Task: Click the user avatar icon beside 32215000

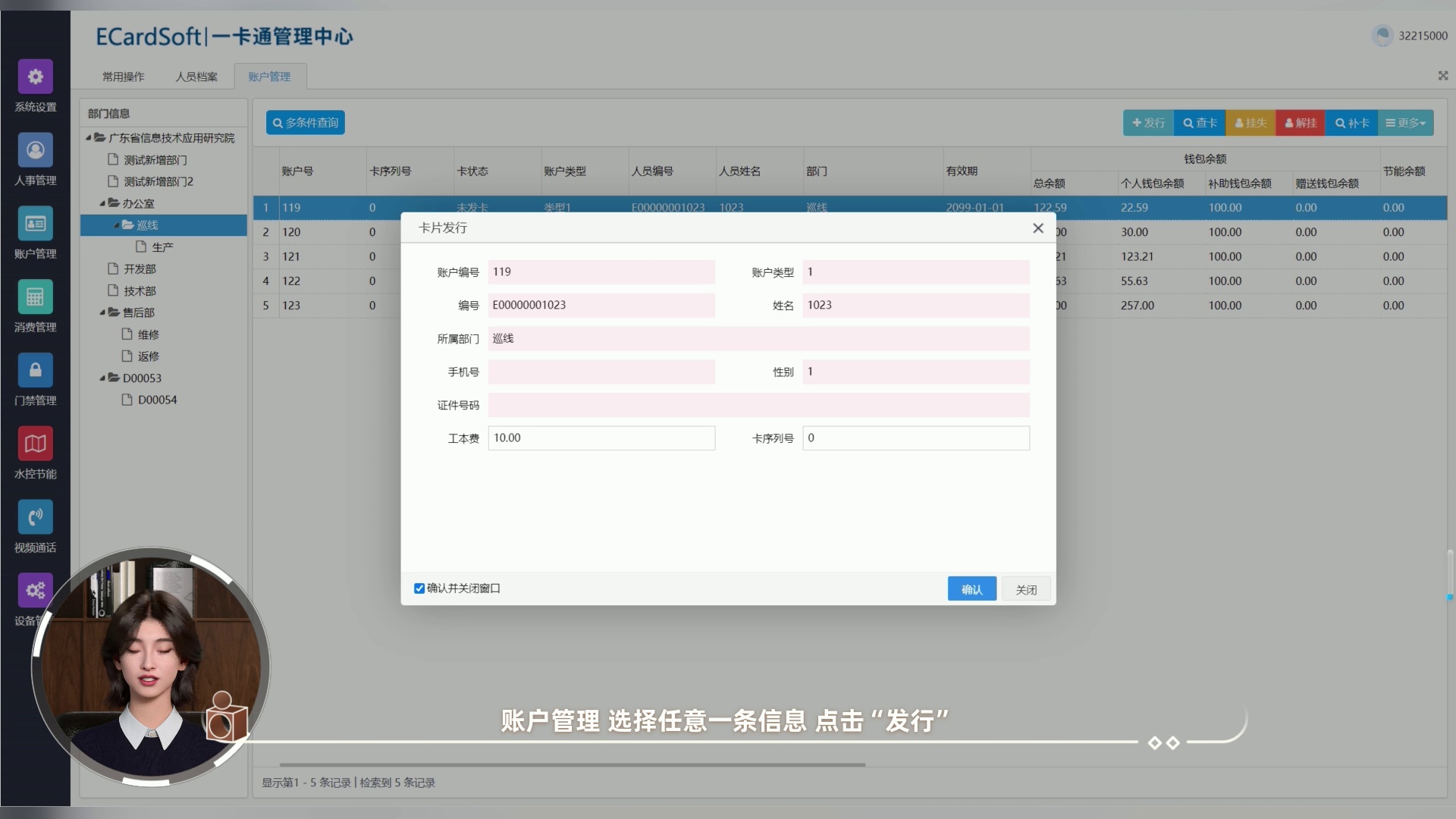Action: tap(1382, 36)
